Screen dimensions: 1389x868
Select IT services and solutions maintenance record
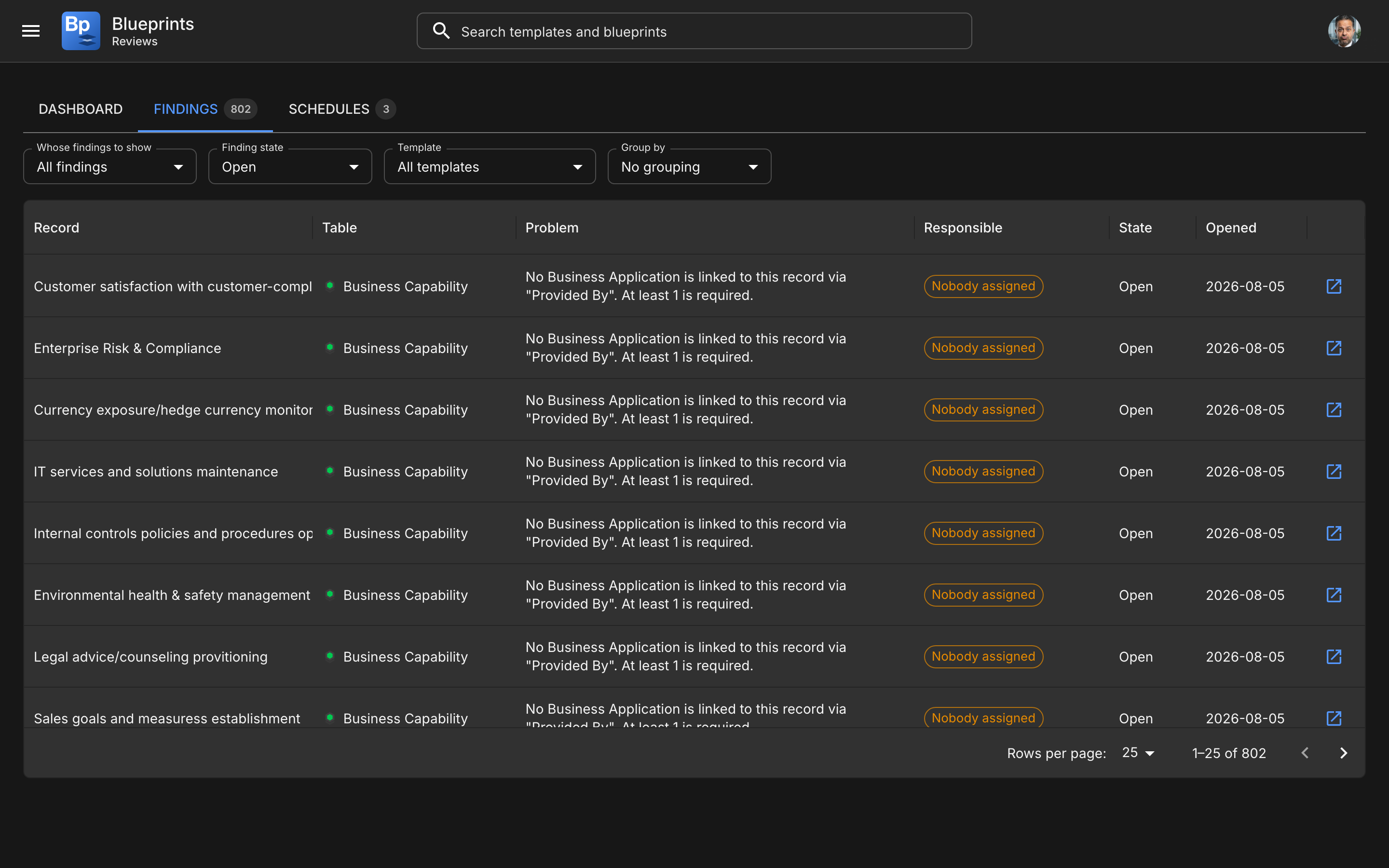click(x=156, y=471)
